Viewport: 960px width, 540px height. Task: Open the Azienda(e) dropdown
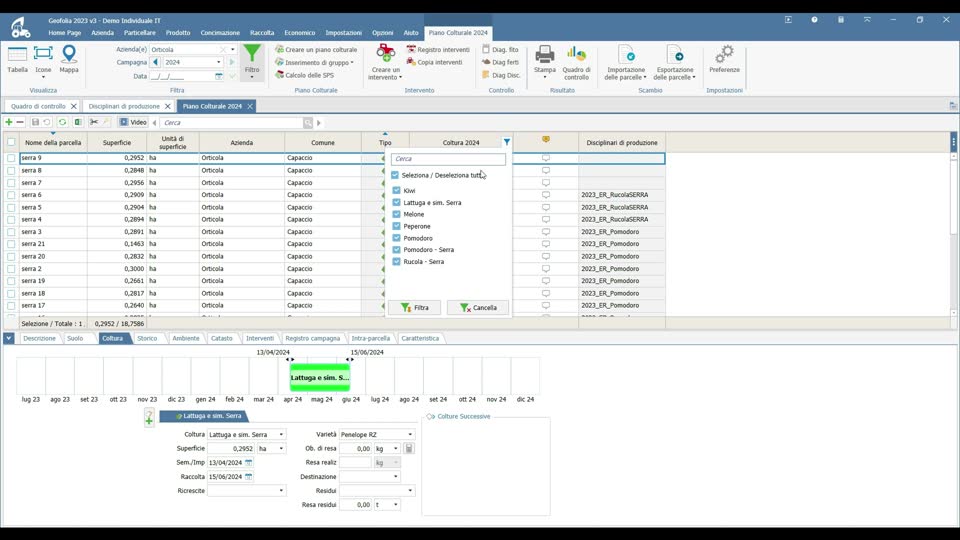point(233,50)
